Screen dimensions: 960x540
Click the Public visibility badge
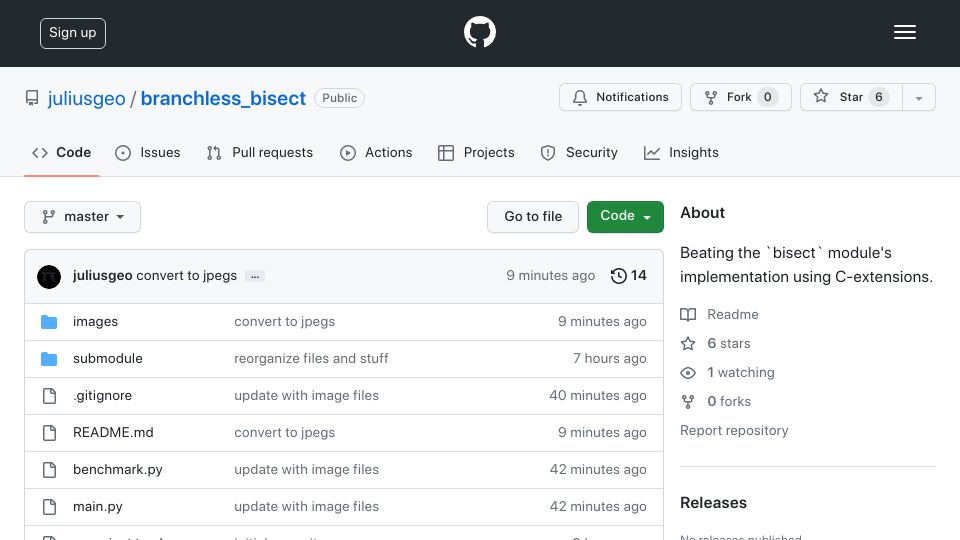339,98
